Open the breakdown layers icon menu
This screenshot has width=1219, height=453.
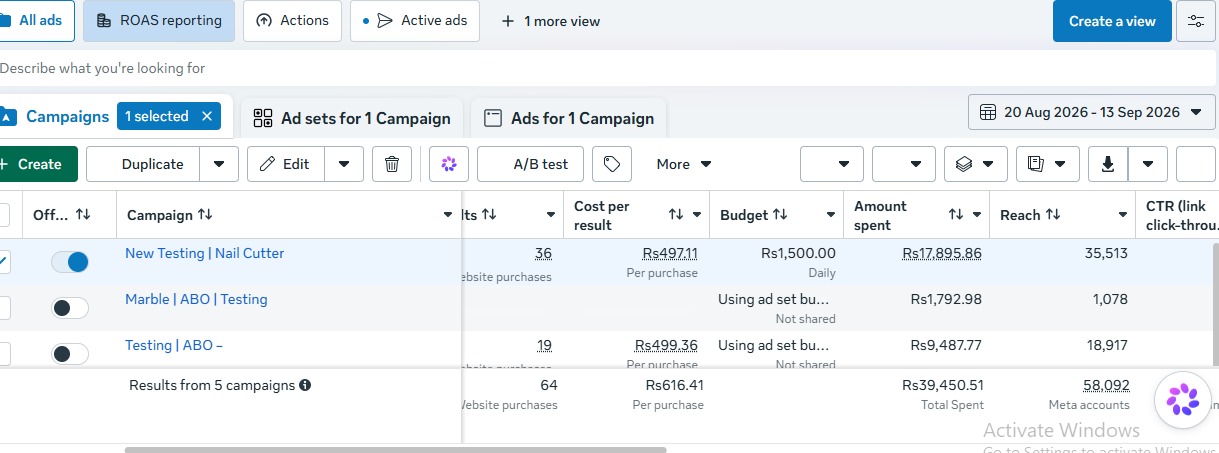[x=975, y=164]
